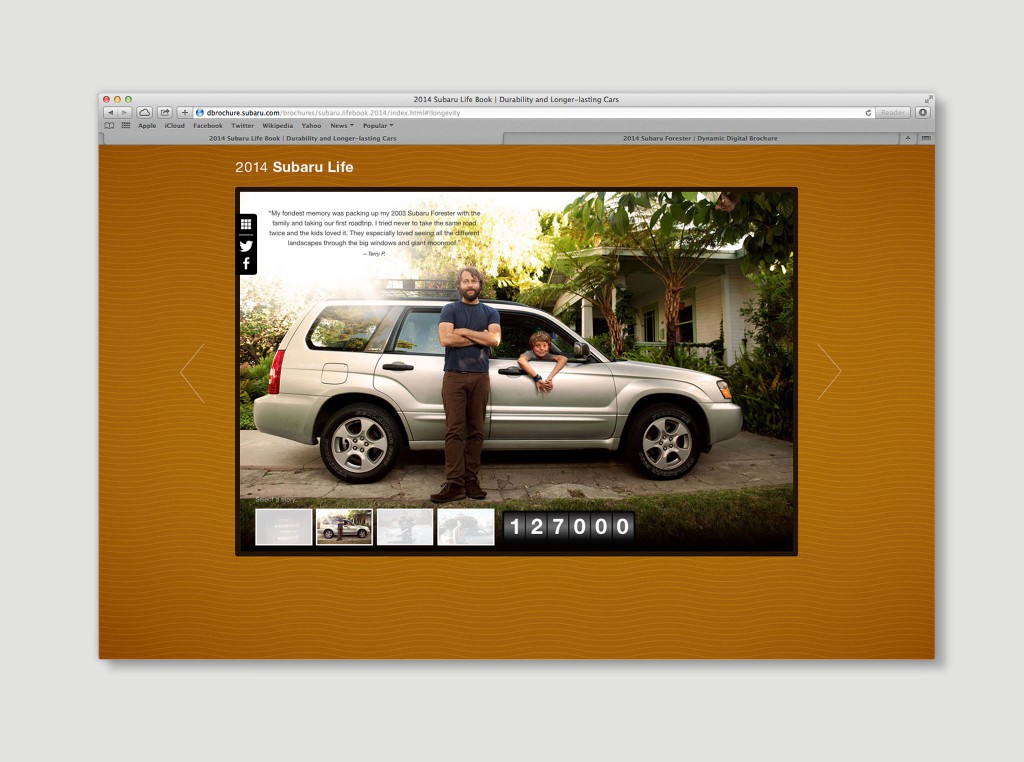Go forward with the Safari forward arrow
Viewport: 1024px width, 762px height.
coord(125,113)
